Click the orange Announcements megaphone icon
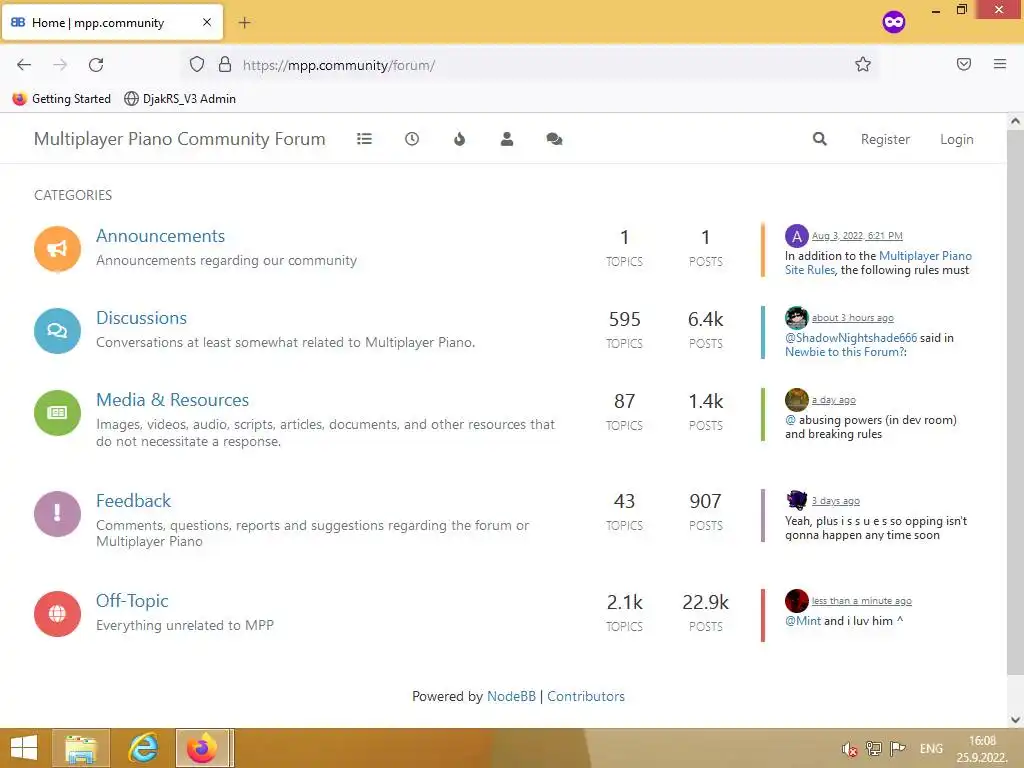The width and height of the screenshot is (1024, 768). pyautogui.click(x=57, y=249)
